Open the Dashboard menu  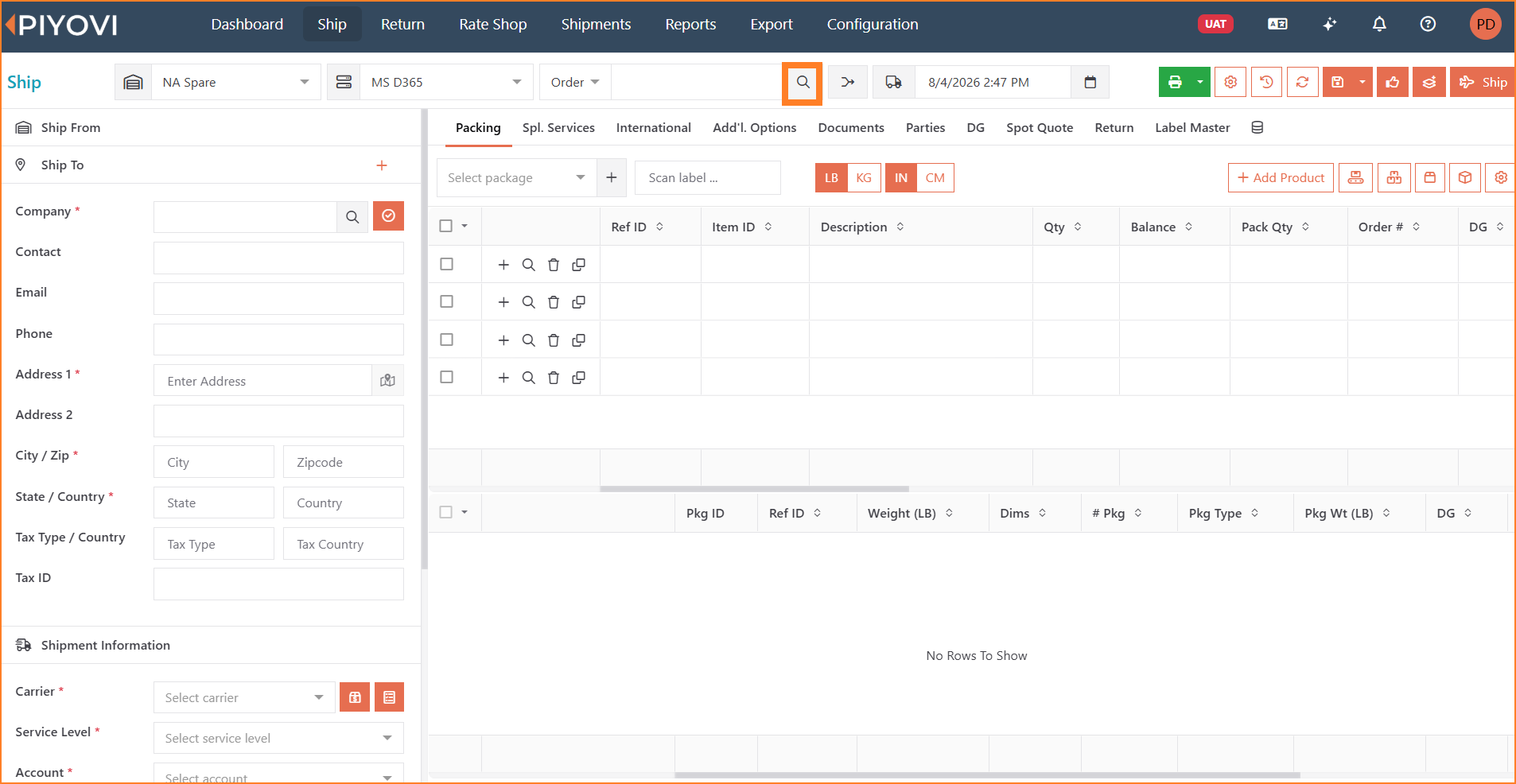click(247, 25)
